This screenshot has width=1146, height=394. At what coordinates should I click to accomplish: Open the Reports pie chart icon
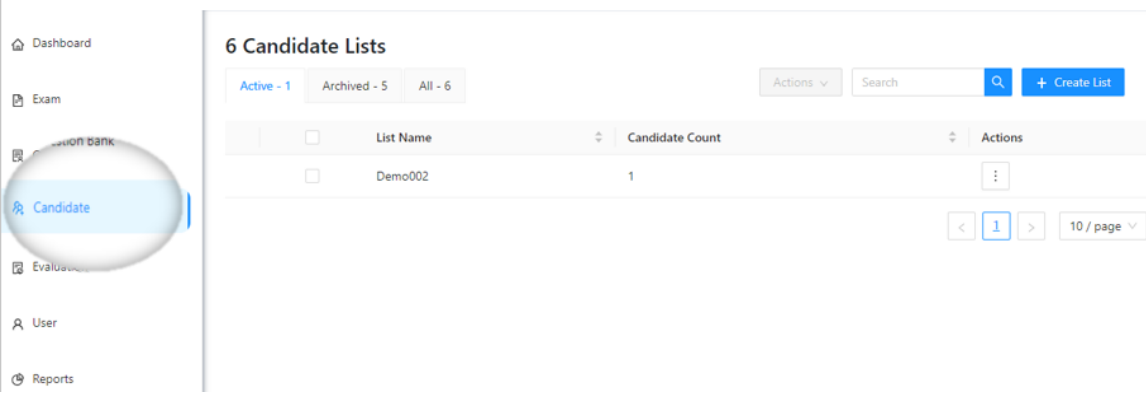(x=18, y=379)
